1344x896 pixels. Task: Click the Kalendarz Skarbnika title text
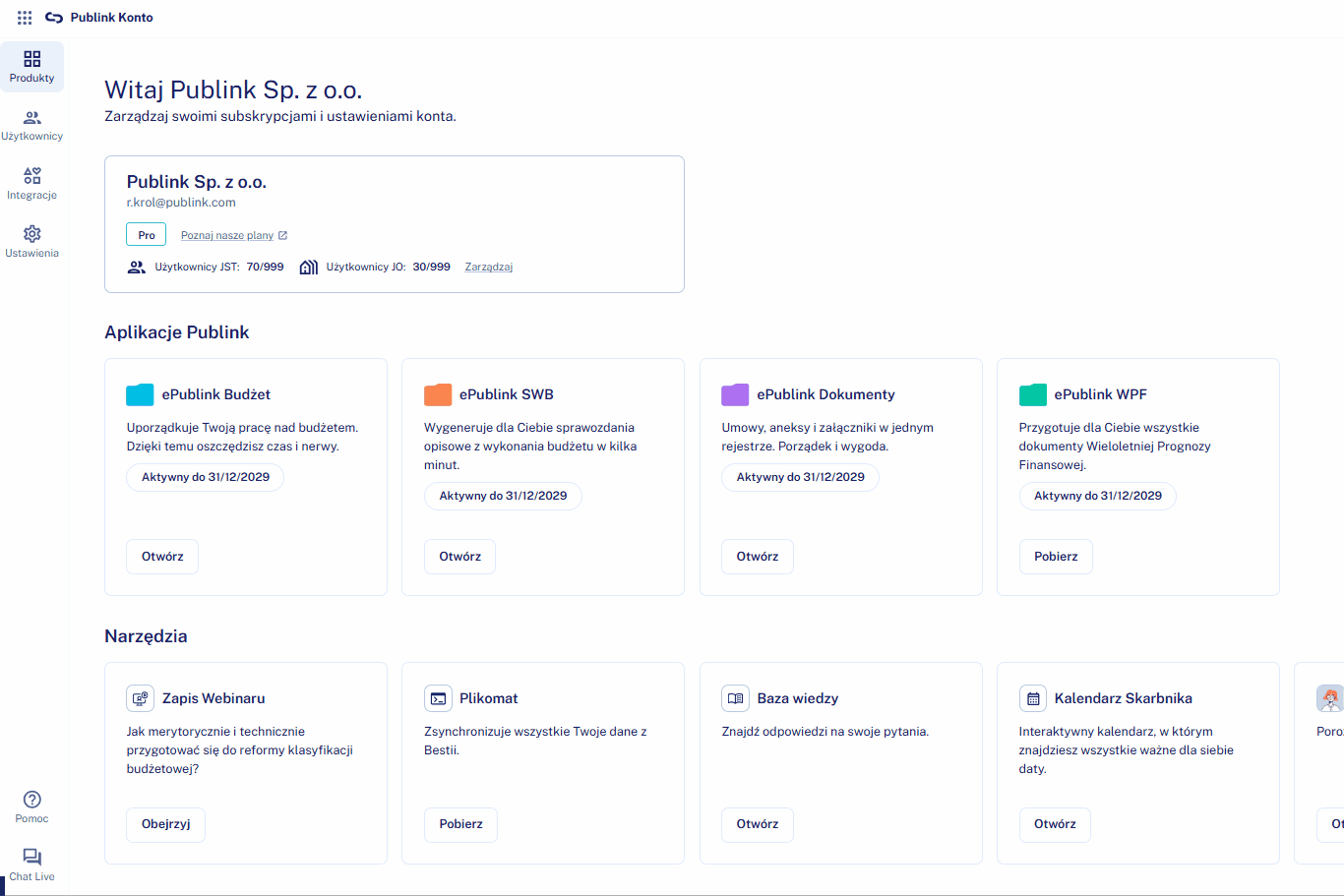[x=1124, y=698]
